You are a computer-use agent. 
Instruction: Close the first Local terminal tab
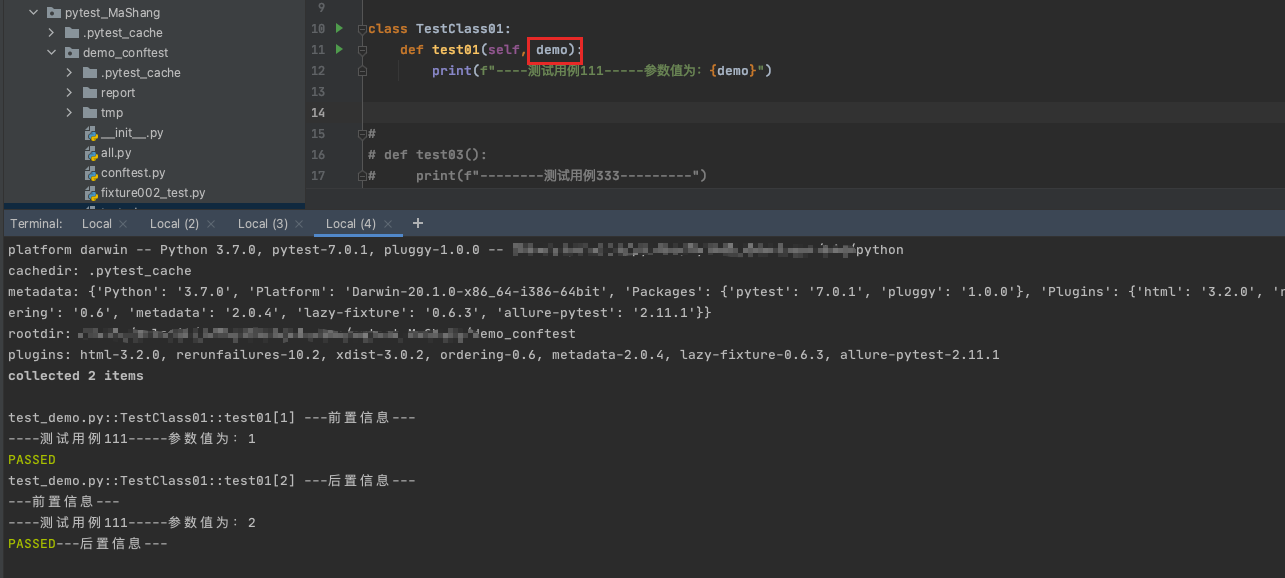click(123, 224)
